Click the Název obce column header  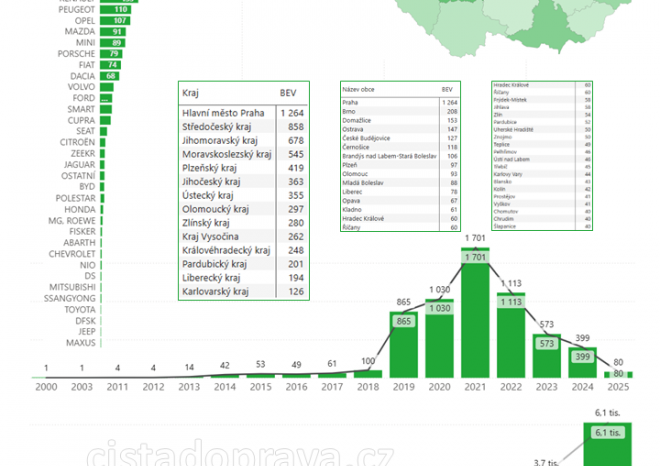361,89
